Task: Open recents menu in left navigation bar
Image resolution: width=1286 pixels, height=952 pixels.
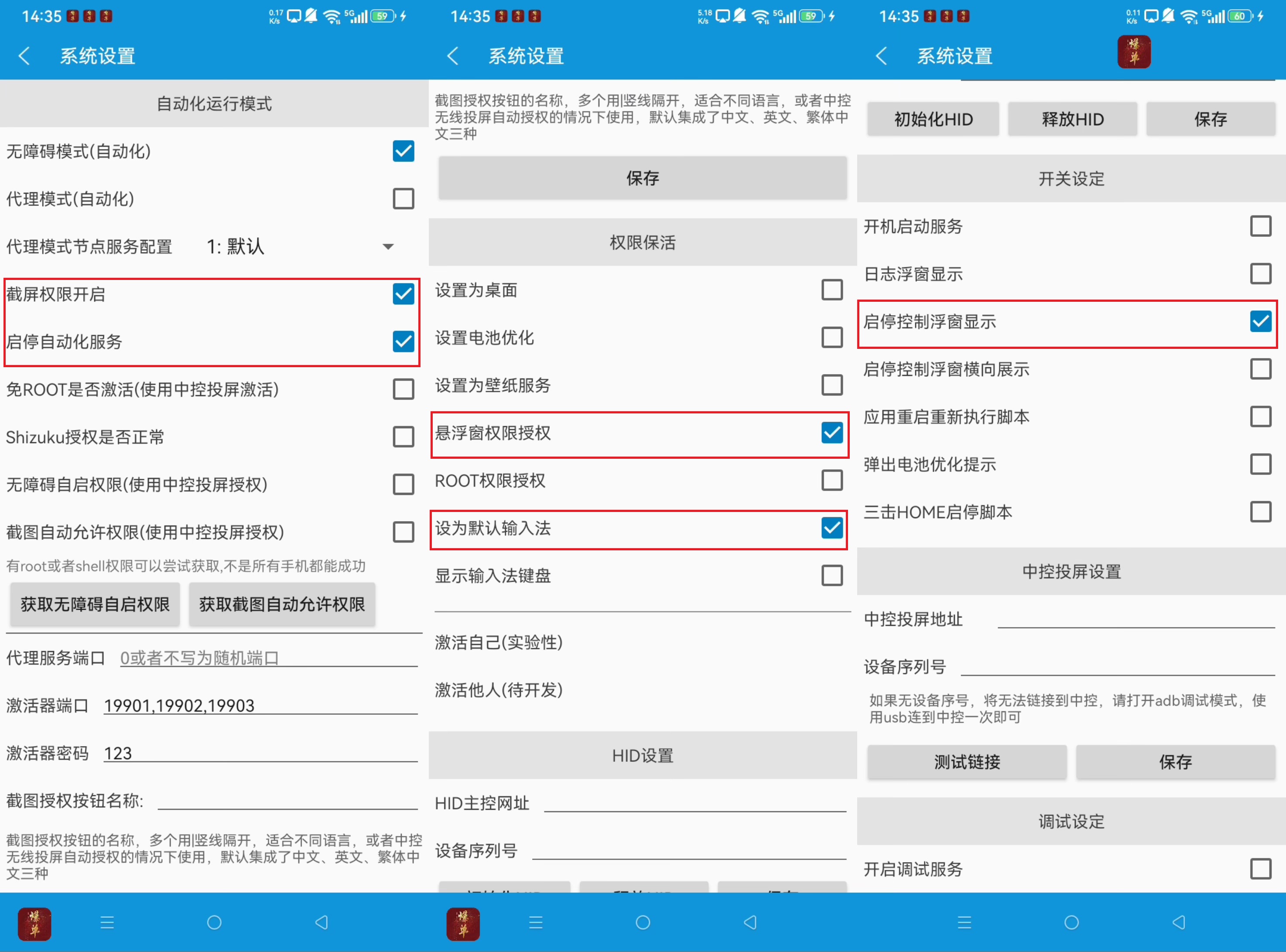Action: coord(107,923)
